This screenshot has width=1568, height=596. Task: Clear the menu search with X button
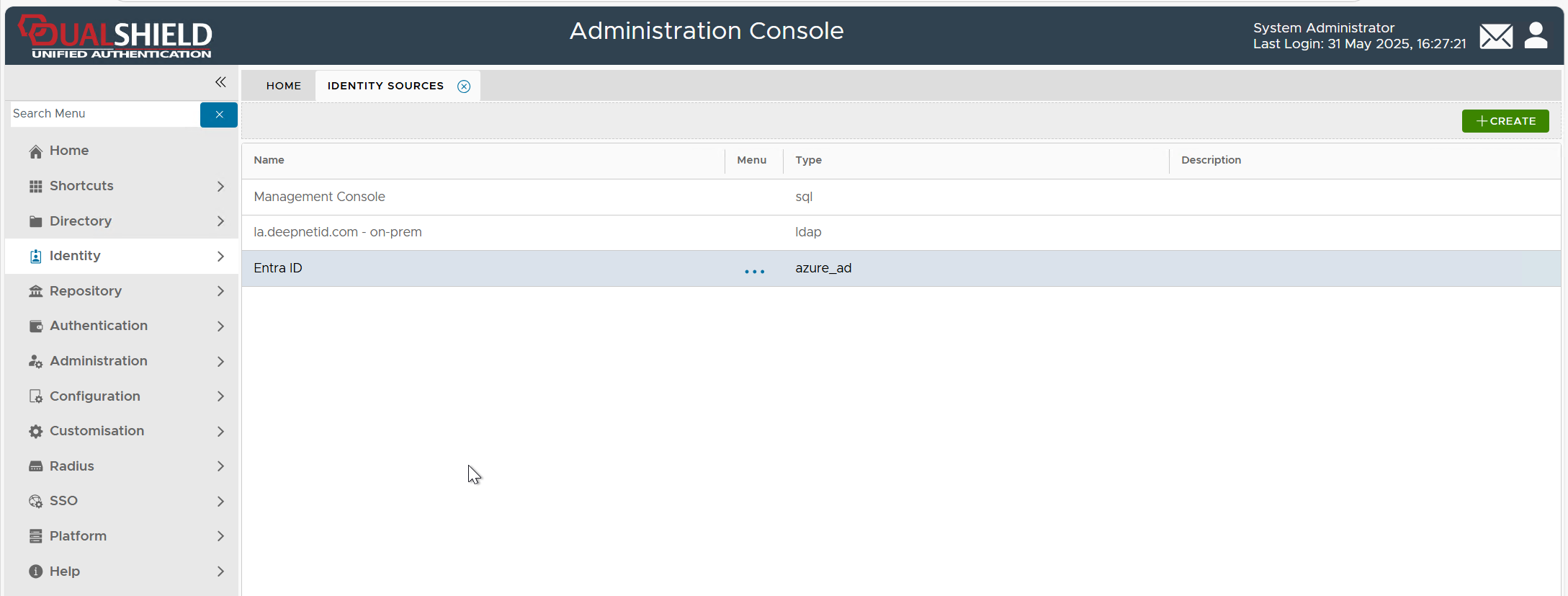coord(219,115)
